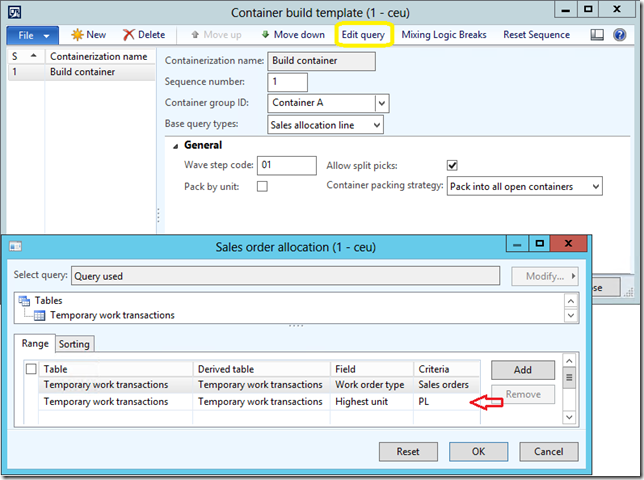The image size is (644, 480).
Task: Expand the Container packing strategy dropdown
Action: tap(595, 186)
